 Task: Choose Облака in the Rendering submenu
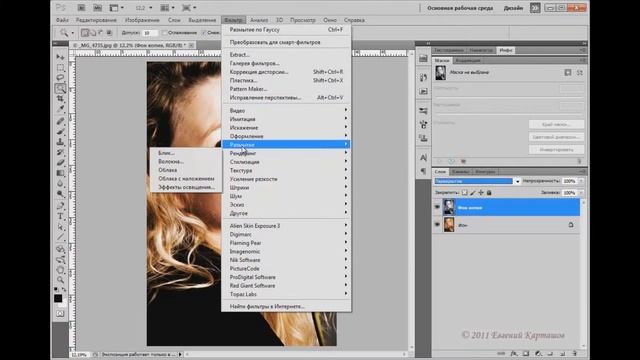click(x=186, y=170)
